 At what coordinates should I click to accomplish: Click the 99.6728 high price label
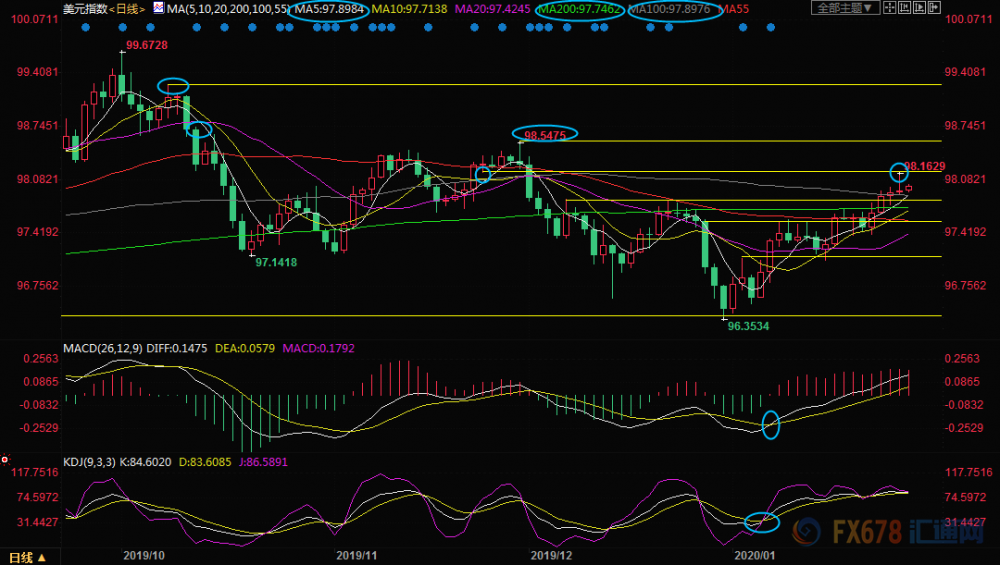(147, 45)
